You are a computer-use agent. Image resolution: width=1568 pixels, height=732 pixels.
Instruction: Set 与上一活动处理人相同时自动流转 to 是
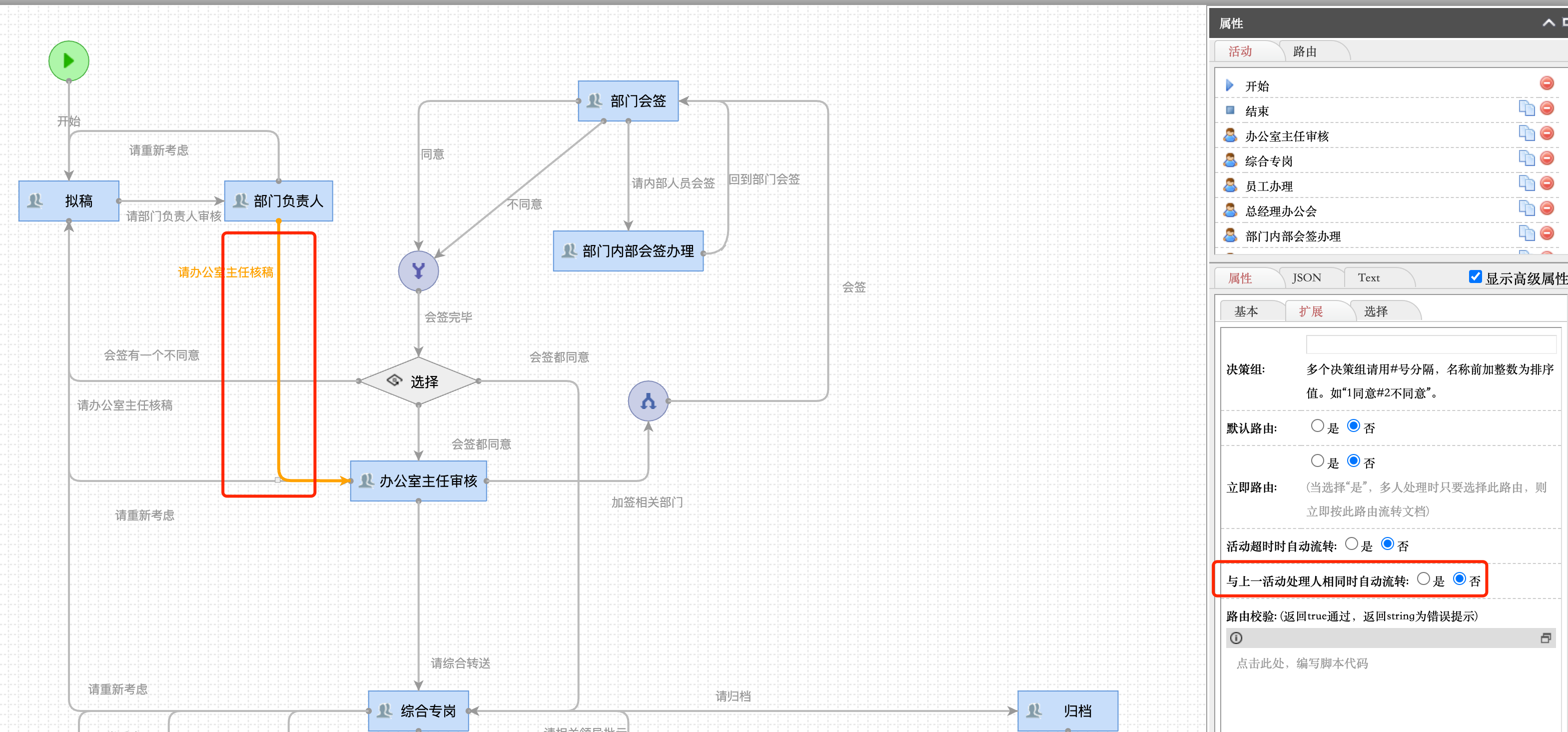[x=1423, y=578]
